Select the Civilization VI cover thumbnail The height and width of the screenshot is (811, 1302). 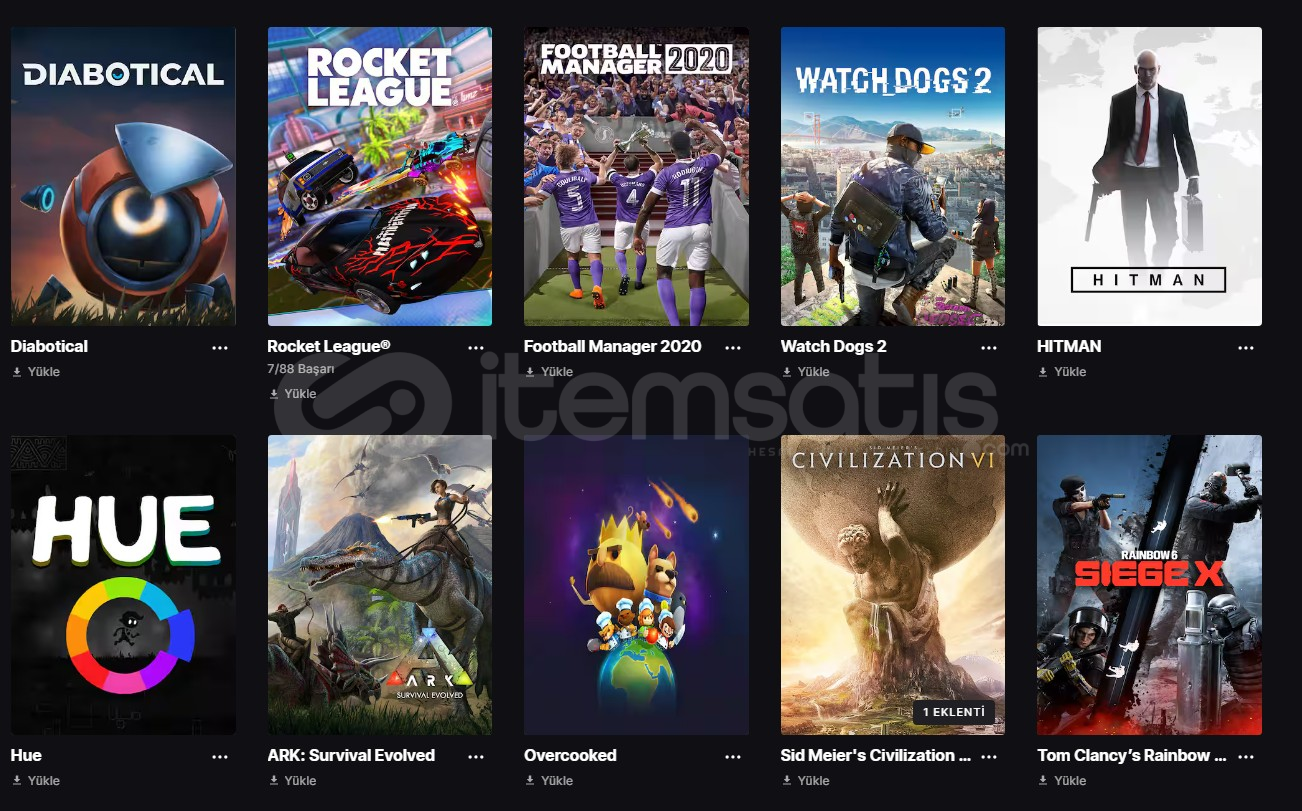[x=893, y=585]
